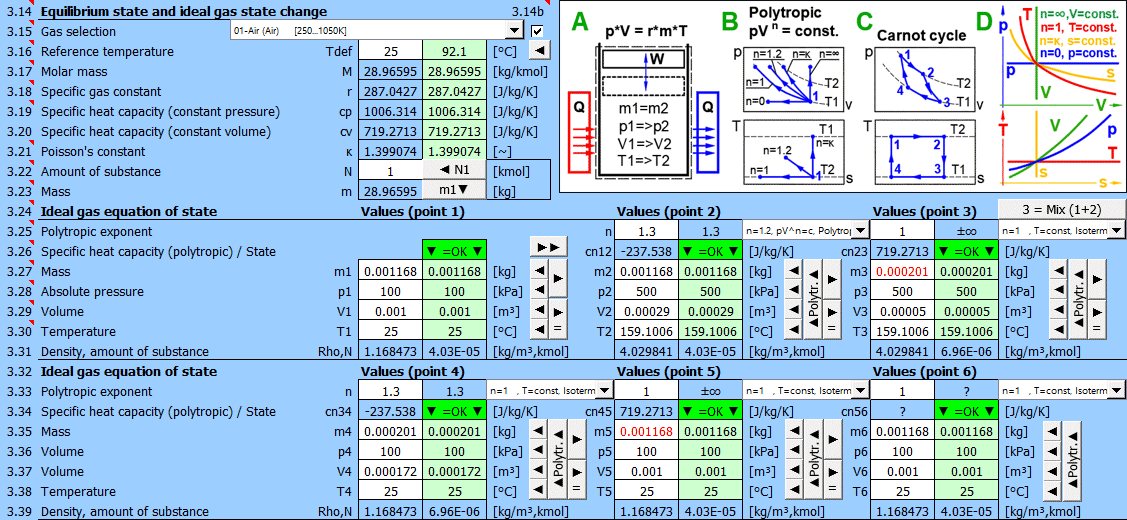The height and width of the screenshot is (520, 1127).
Task: Click the left arrow beside T1 temperature [°C]
Action: click(x=538, y=331)
